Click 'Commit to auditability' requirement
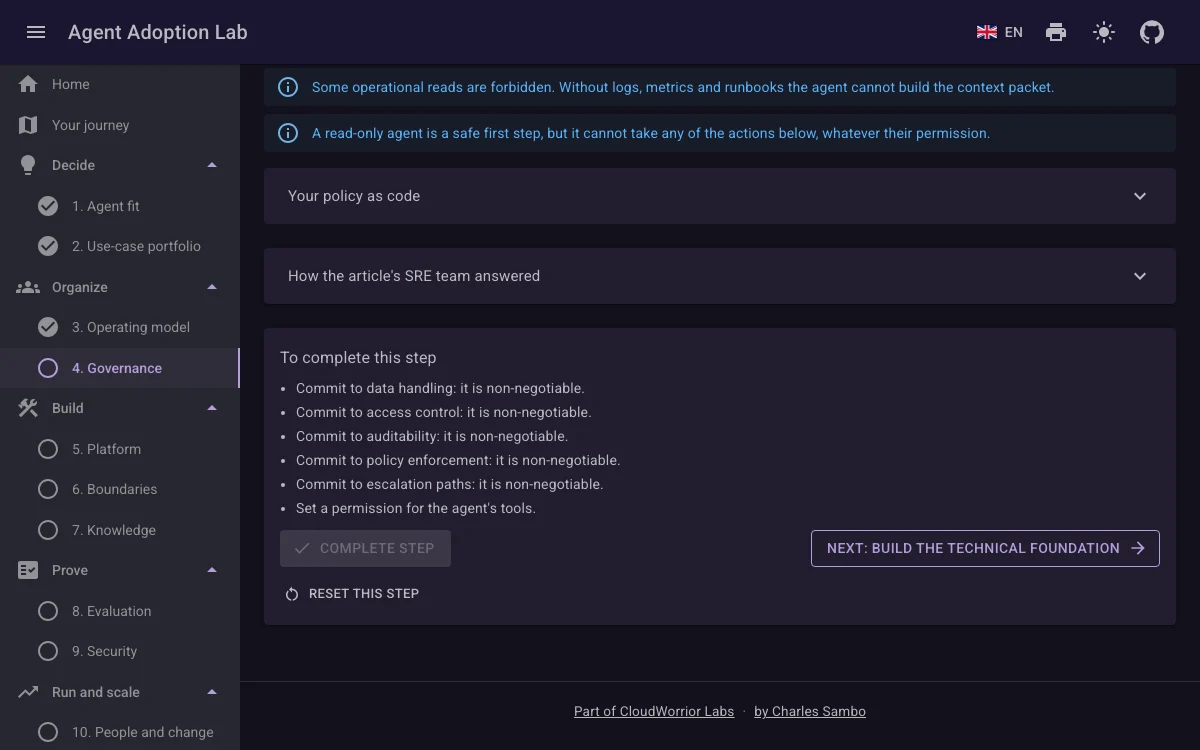The width and height of the screenshot is (1200, 750). pyautogui.click(x=432, y=436)
